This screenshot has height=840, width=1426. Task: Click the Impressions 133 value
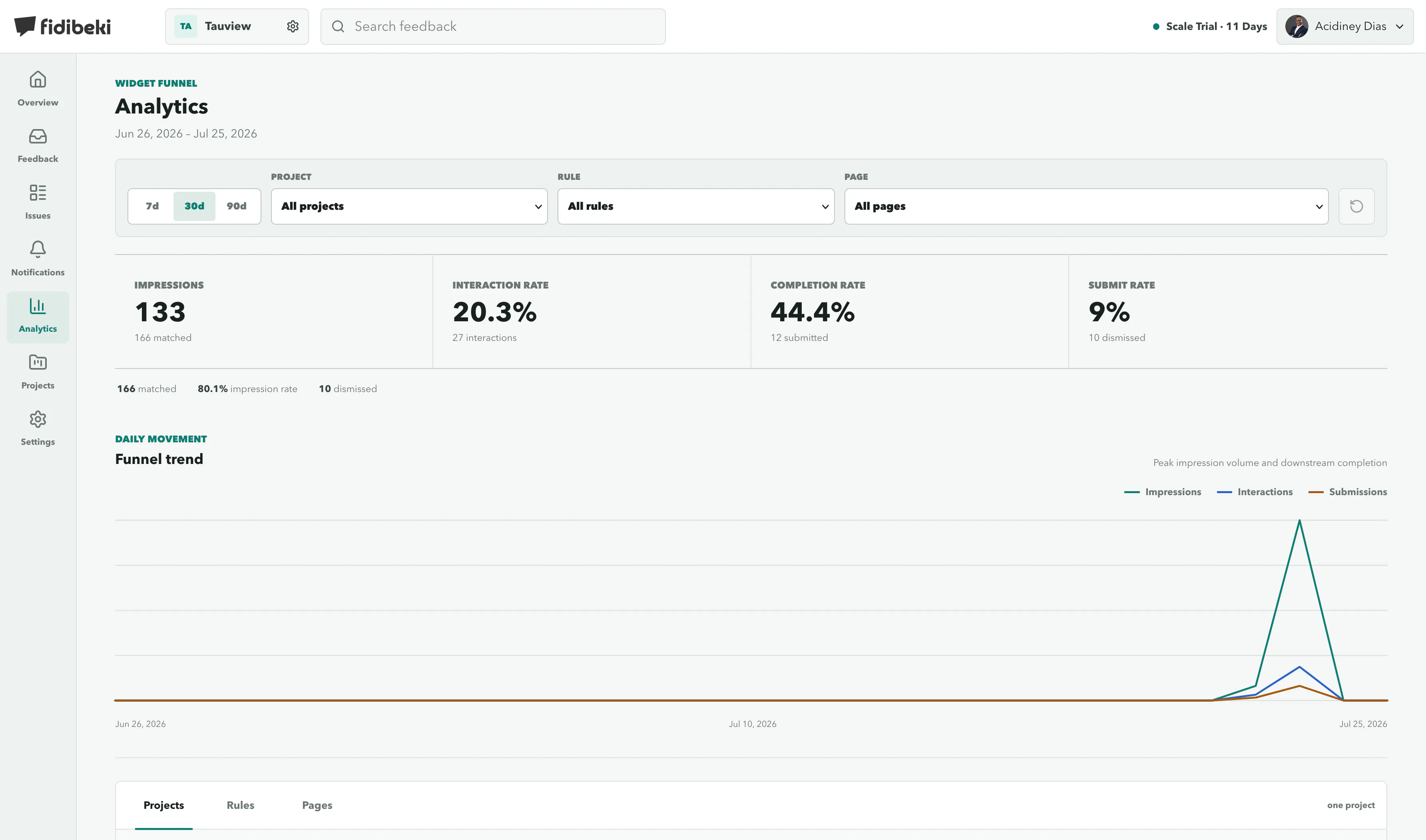coord(160,312)
